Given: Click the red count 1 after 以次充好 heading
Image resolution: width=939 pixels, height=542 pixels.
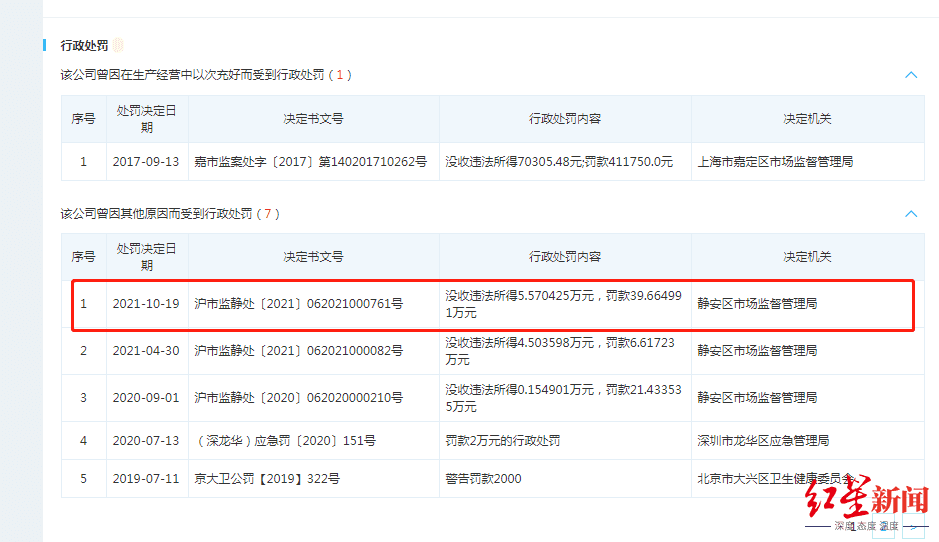Looking at the screenshot, I should click(x=340, y=75).
